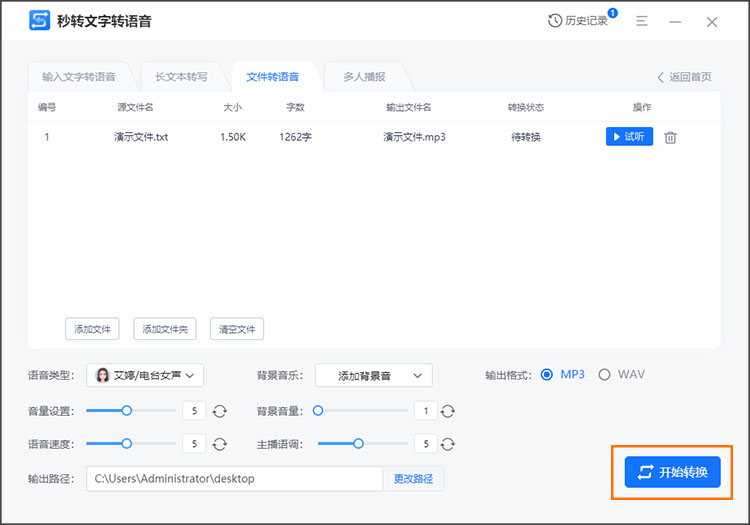
Task: Select the 文件转语音 tab
Action: click(272, 77)
